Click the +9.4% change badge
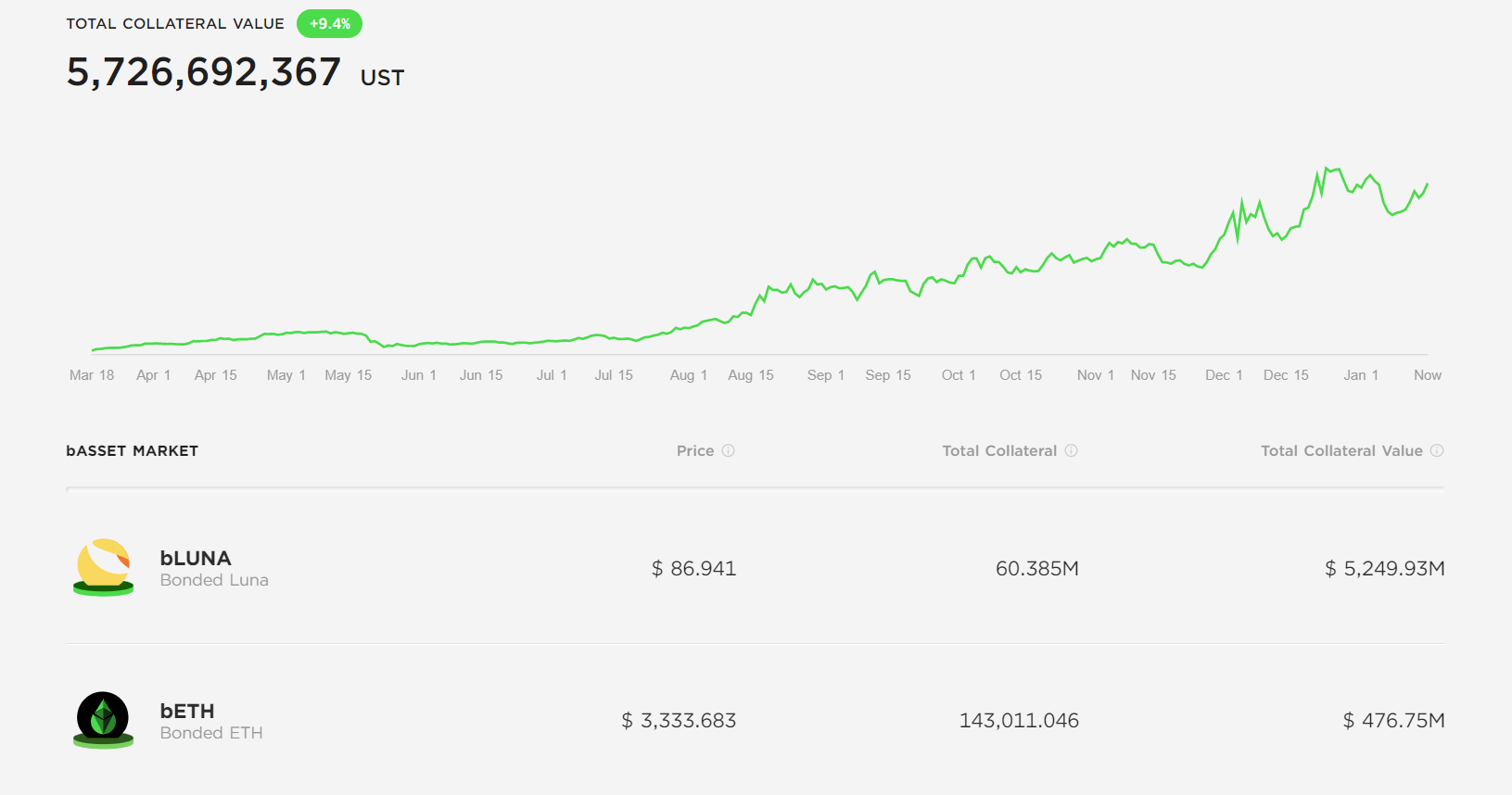 pyautogui.click(x=329, y=24)
